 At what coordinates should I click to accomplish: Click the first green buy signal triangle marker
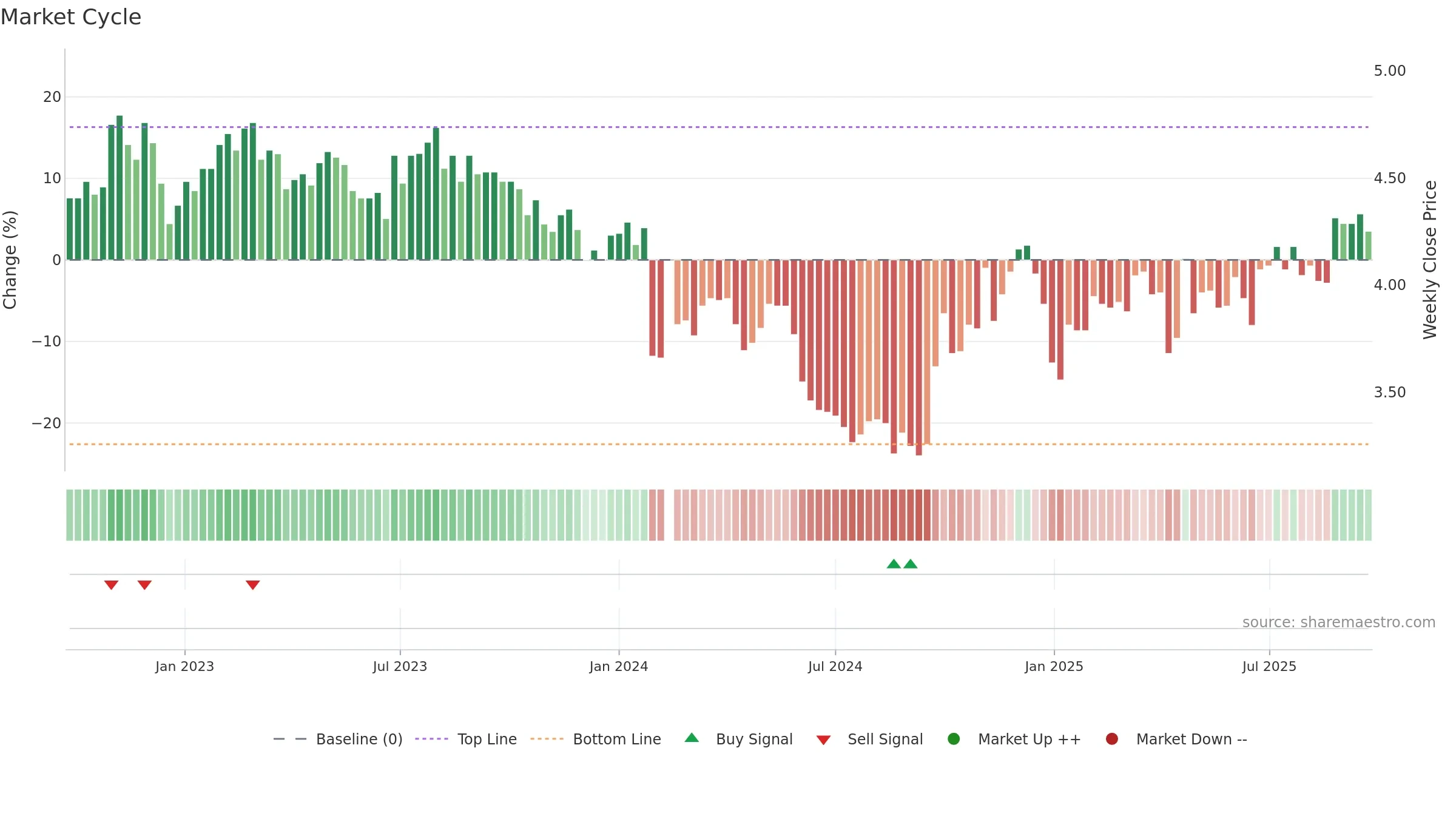[894, 564]
